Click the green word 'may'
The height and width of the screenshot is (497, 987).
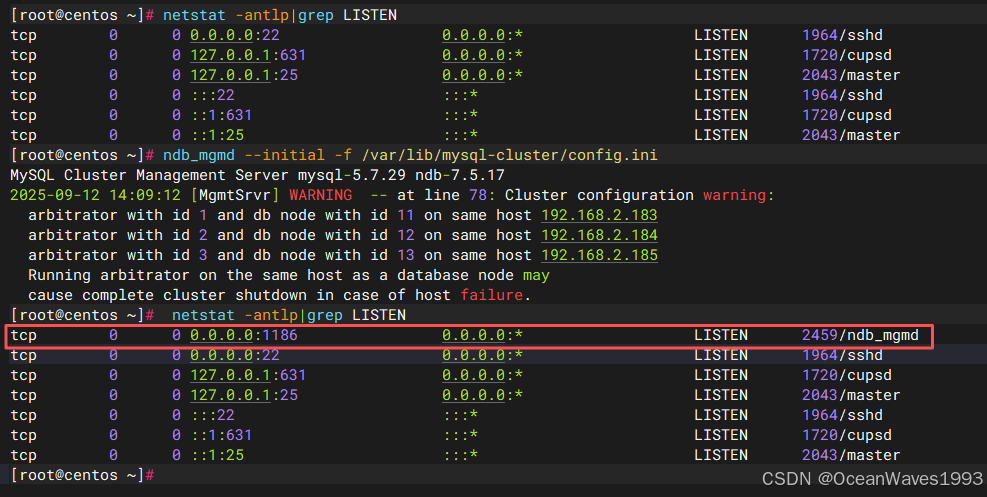536,276
